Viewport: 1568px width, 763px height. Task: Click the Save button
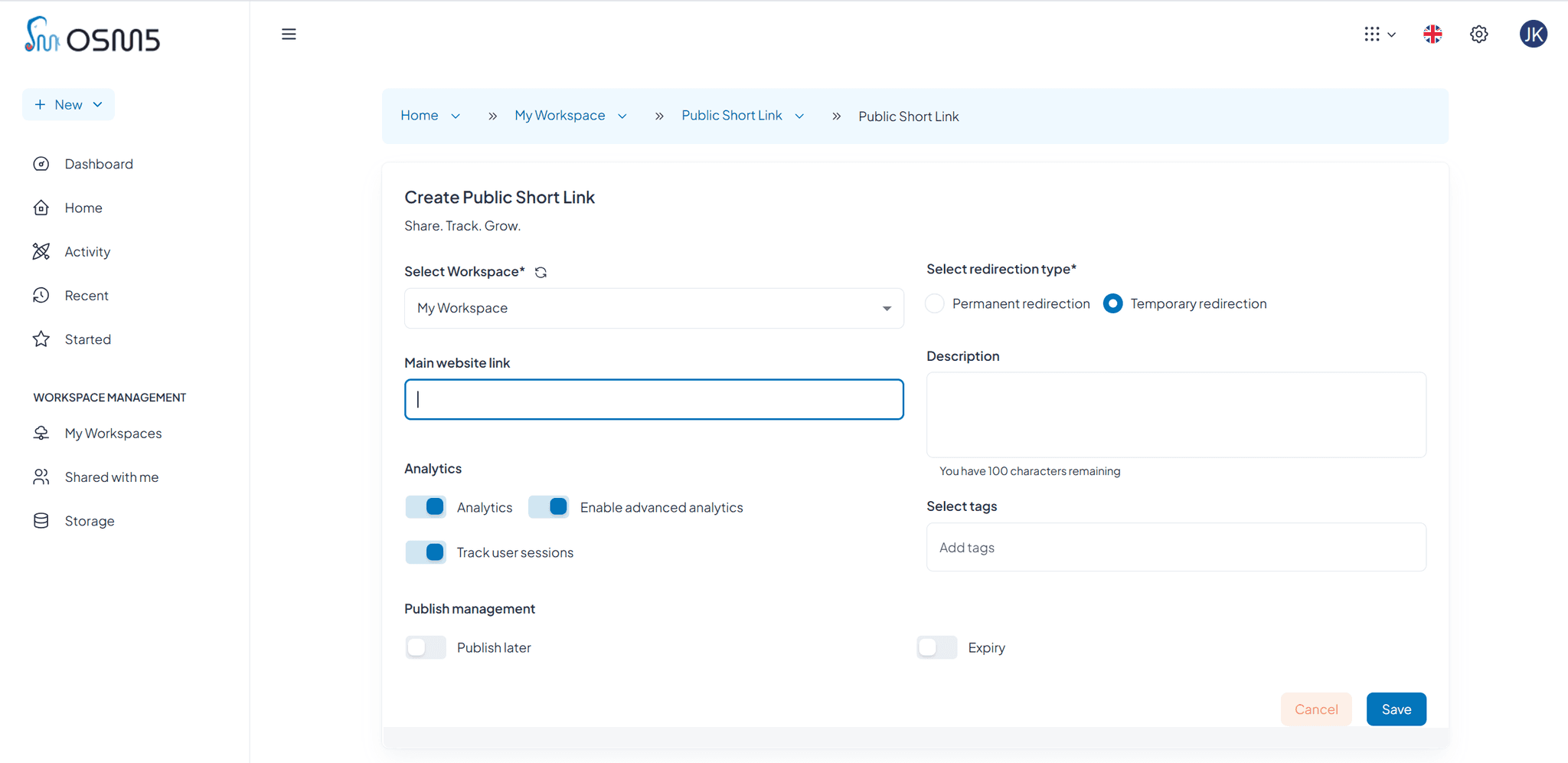1396,709
